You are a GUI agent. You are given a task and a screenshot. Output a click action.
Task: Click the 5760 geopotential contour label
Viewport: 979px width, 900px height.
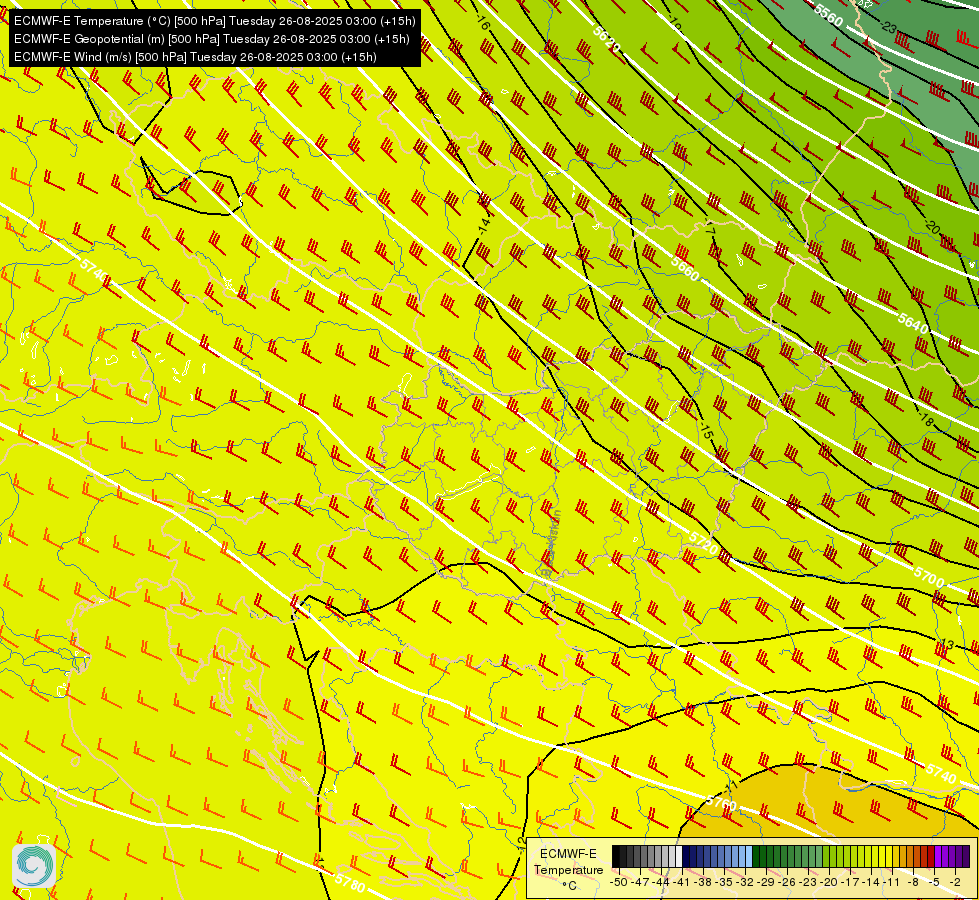point(722,803)
